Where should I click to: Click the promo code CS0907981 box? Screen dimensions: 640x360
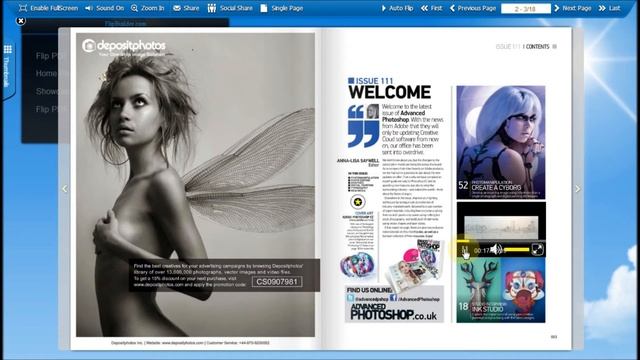click(x=277, y=282)
